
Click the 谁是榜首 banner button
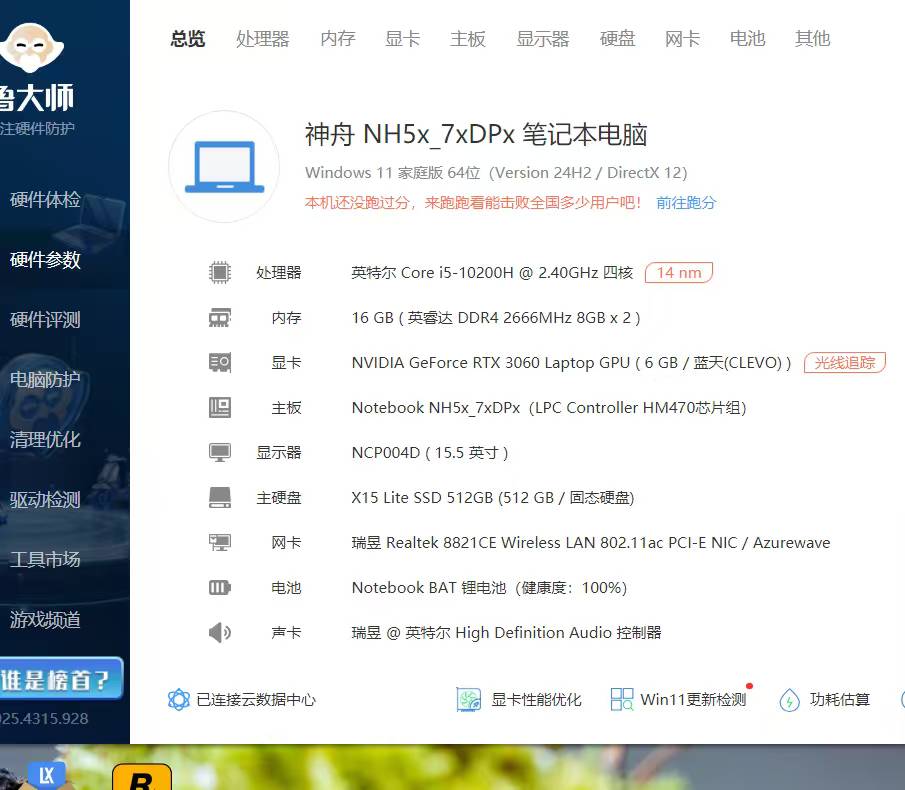[x=58, y=680]
